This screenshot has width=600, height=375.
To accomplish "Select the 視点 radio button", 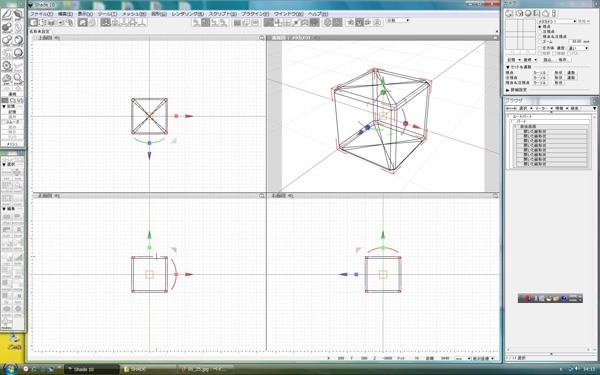I will click(540, 26).
